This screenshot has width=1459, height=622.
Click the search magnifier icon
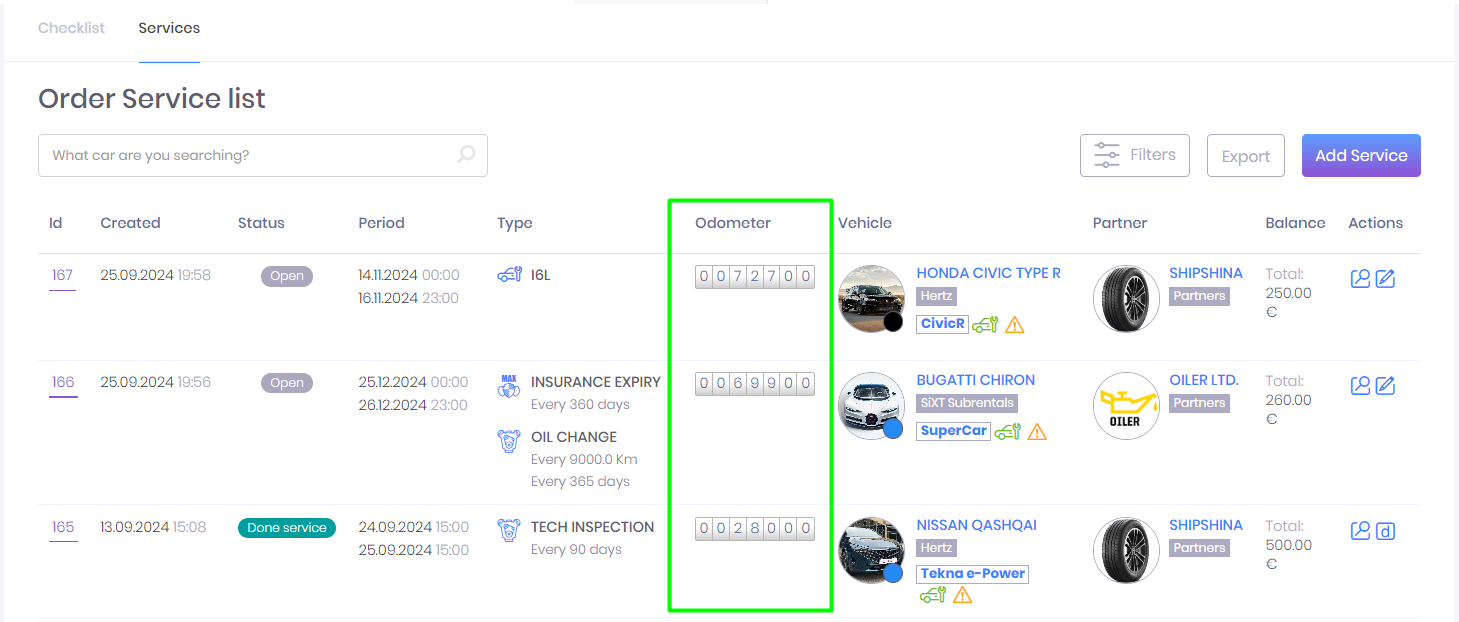[x=466, y=155]
